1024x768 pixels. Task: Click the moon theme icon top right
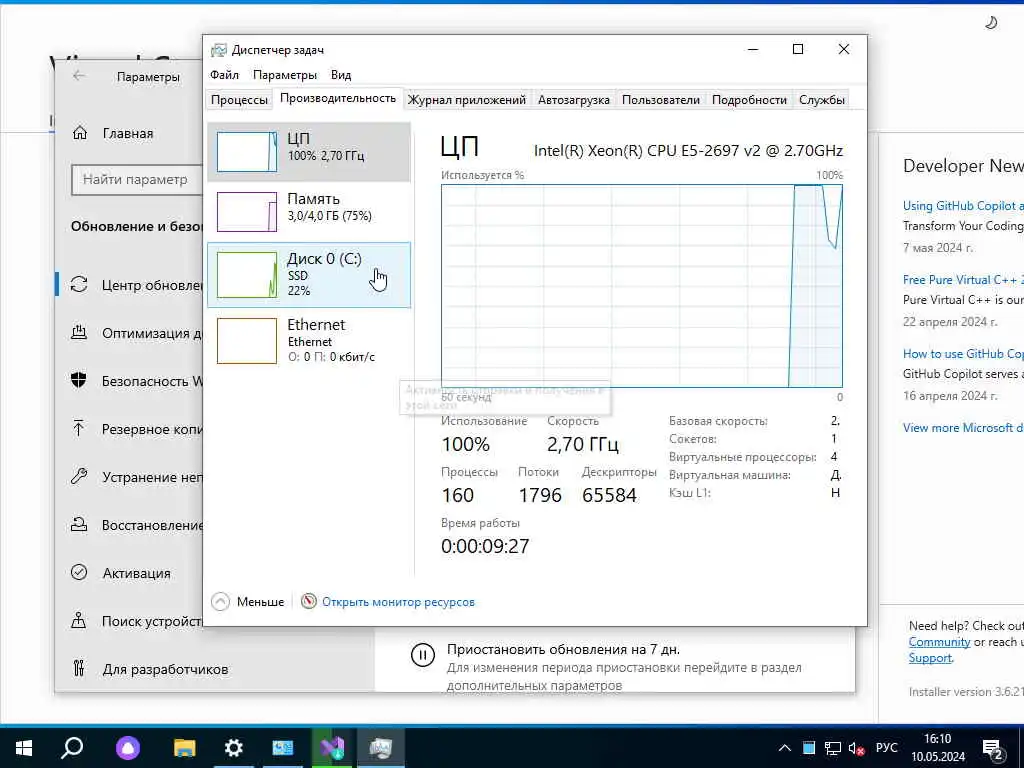point(991,24)
